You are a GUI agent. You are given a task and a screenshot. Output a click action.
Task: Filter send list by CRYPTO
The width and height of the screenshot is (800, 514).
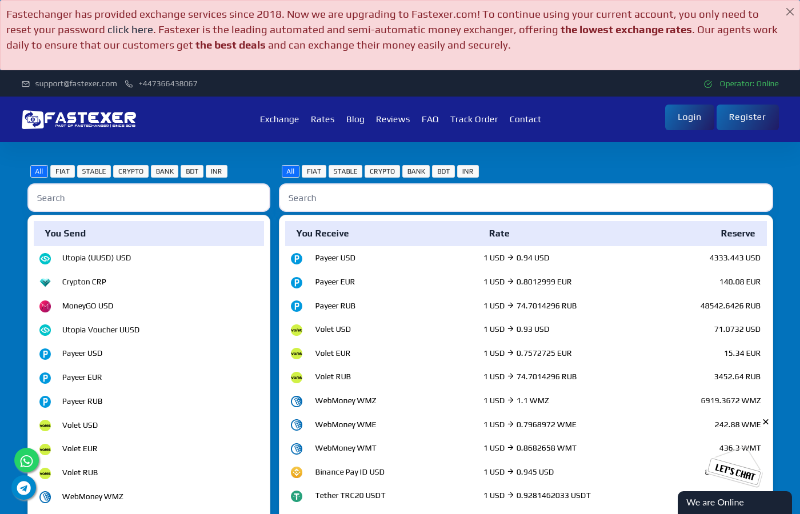pos(131,171)
